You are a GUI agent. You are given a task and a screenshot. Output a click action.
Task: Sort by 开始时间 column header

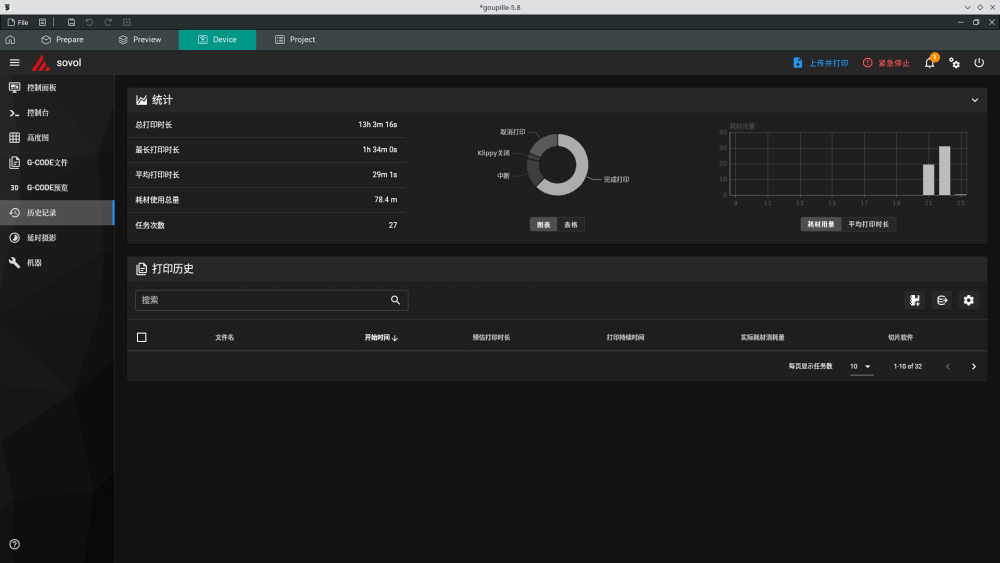381,337
